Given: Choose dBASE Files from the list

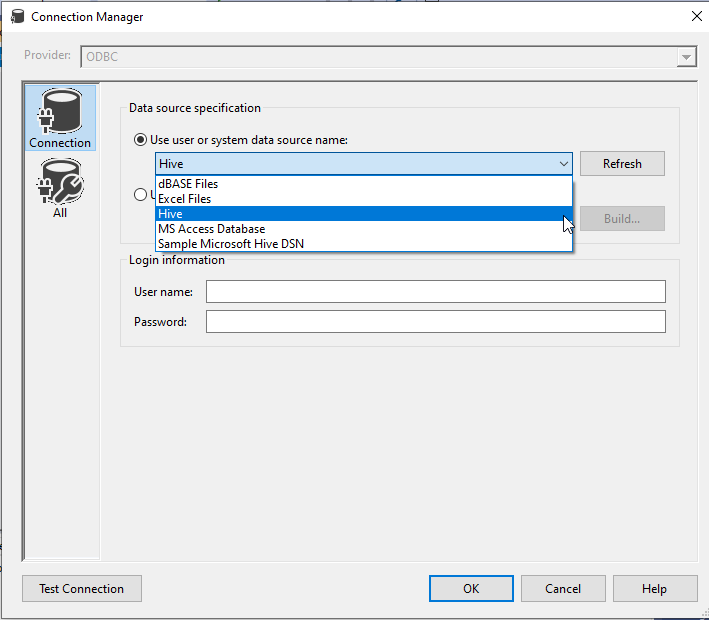Looking at the screenshot, I should [x=188, y=184].
